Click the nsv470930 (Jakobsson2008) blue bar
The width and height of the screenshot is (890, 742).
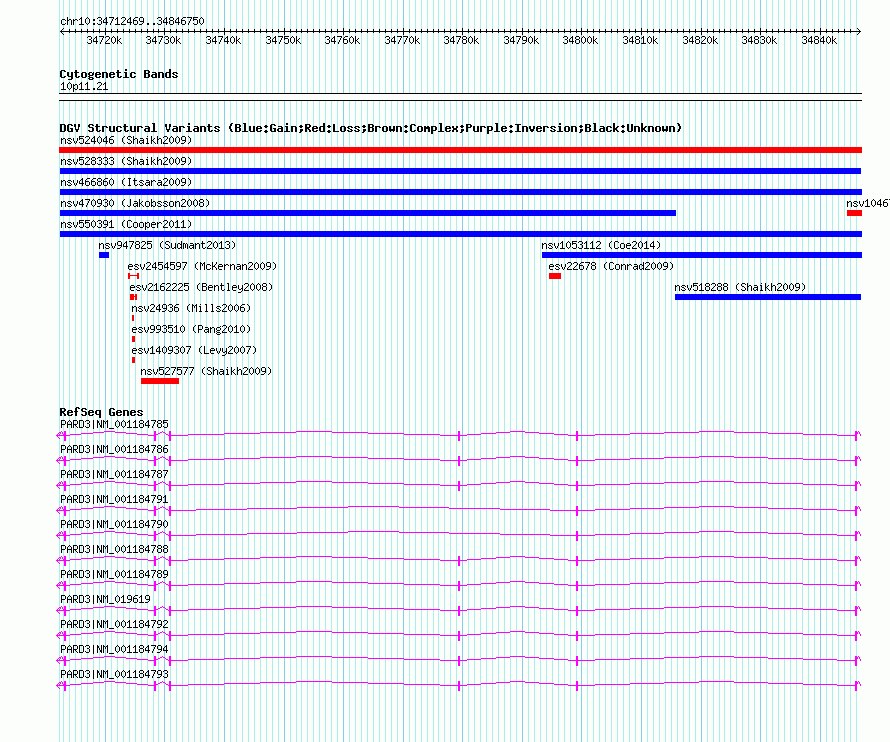click(x=368, y=213)
